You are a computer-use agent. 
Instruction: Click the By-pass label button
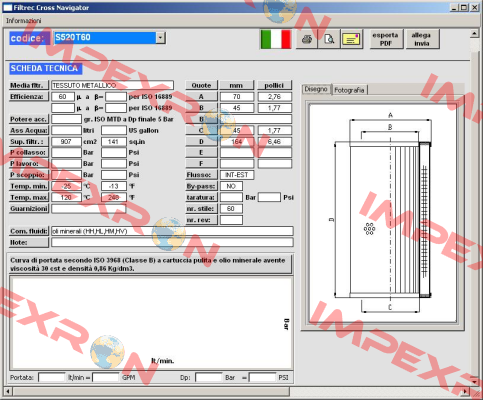pyautogui.click(x=201, y=186)
